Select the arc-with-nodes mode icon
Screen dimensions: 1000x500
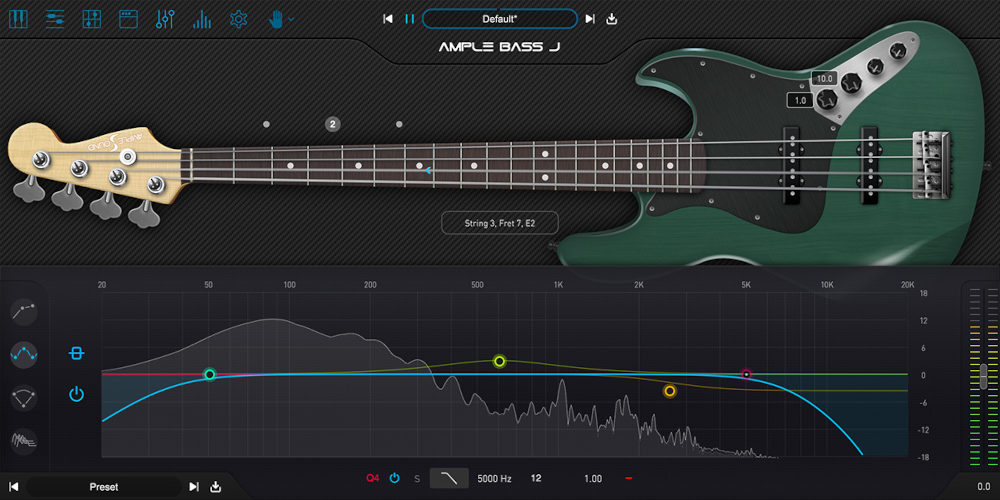point(24,398)
